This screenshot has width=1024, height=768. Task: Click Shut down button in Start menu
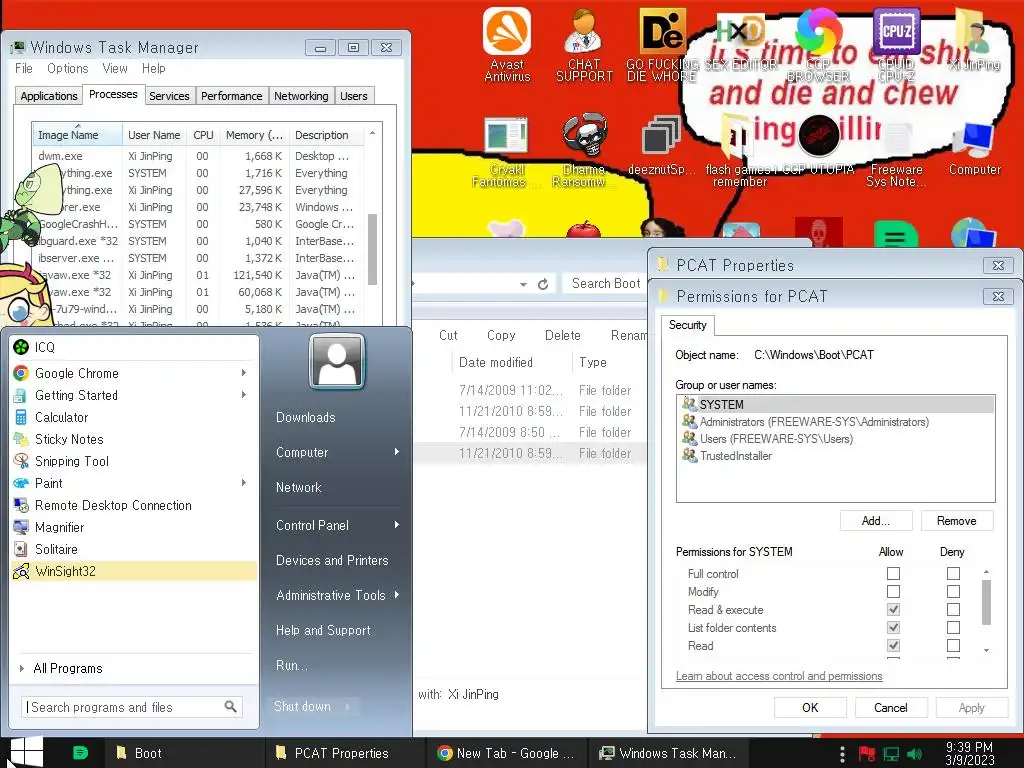[302, 706]
